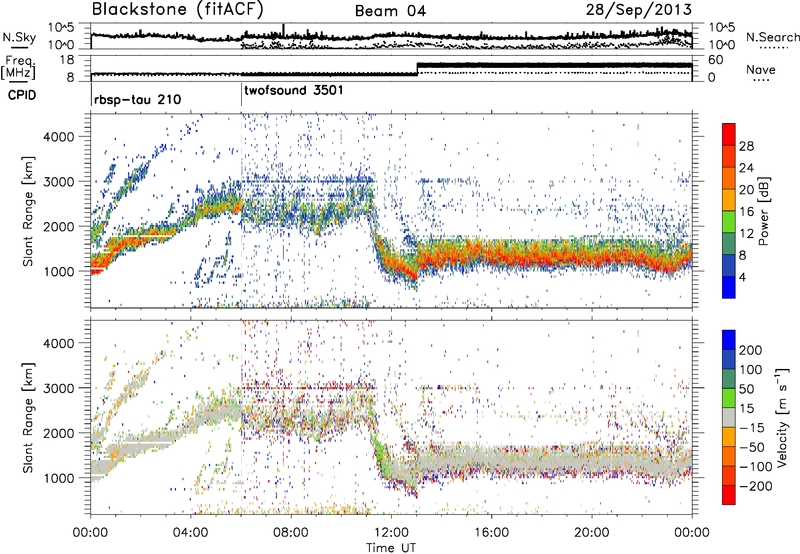Select the '28' tick on Power colorbar

(746, 146)
